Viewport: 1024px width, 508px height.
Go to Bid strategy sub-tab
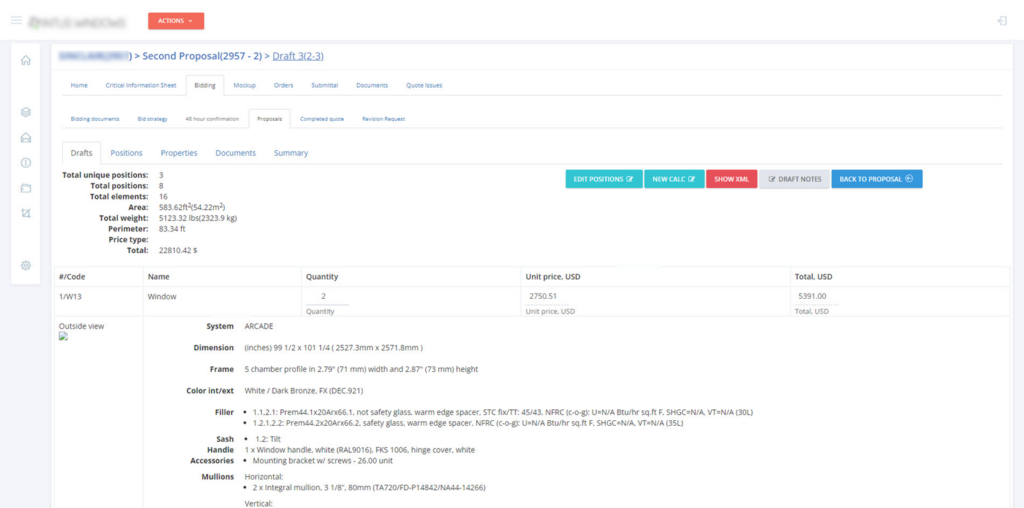(x=152, y=119)
